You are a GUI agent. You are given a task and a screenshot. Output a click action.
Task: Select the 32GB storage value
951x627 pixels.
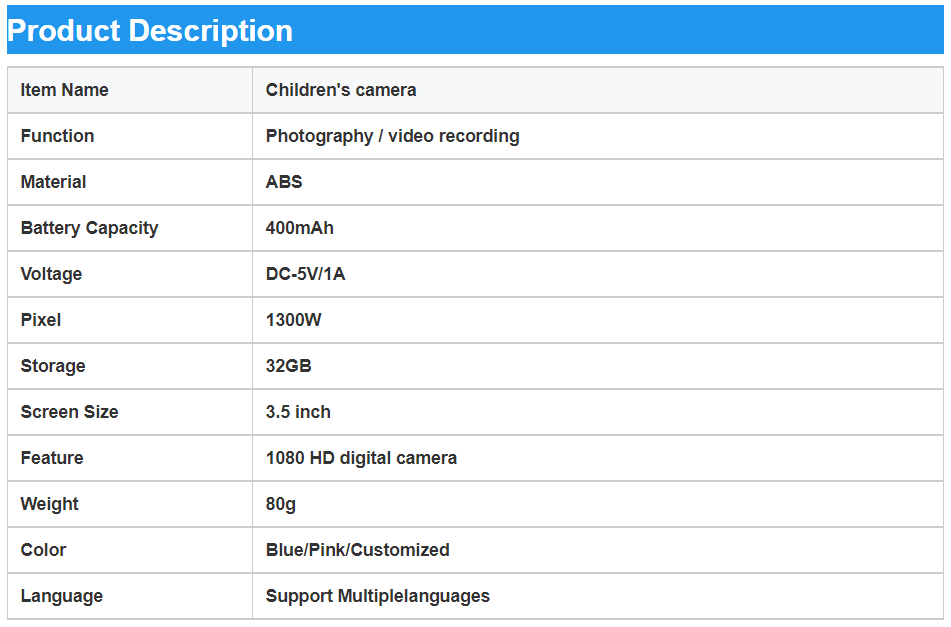point(288,366)
